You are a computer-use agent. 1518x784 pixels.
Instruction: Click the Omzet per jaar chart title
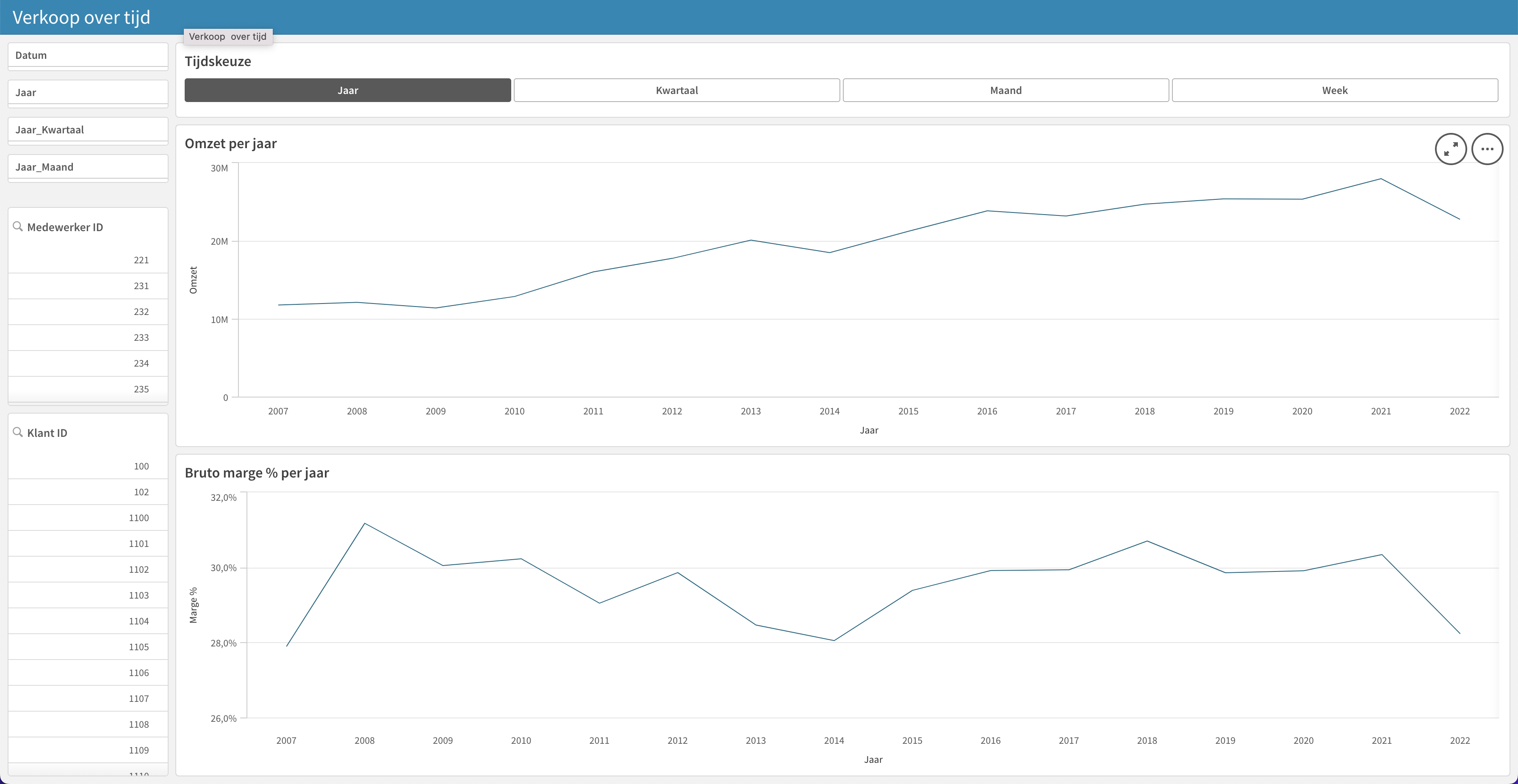click(230, 144)
